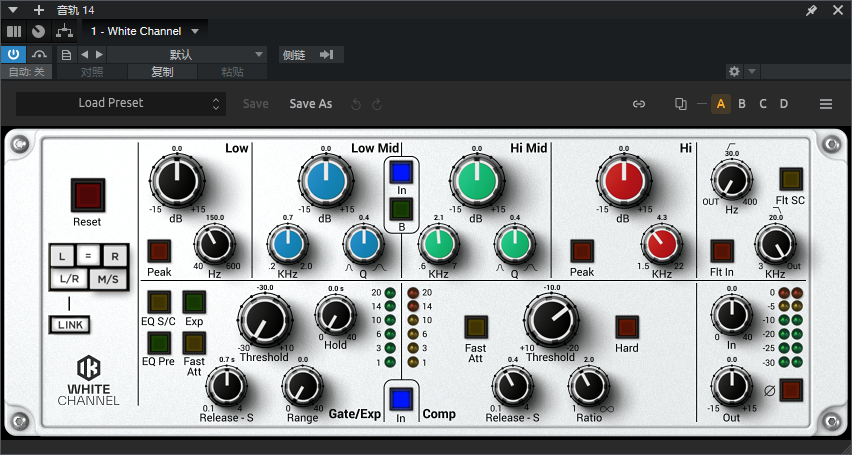This screenshot has width=852, height=455.
Task: Click the gate Hold knob
Action: [x=336, y=315]
